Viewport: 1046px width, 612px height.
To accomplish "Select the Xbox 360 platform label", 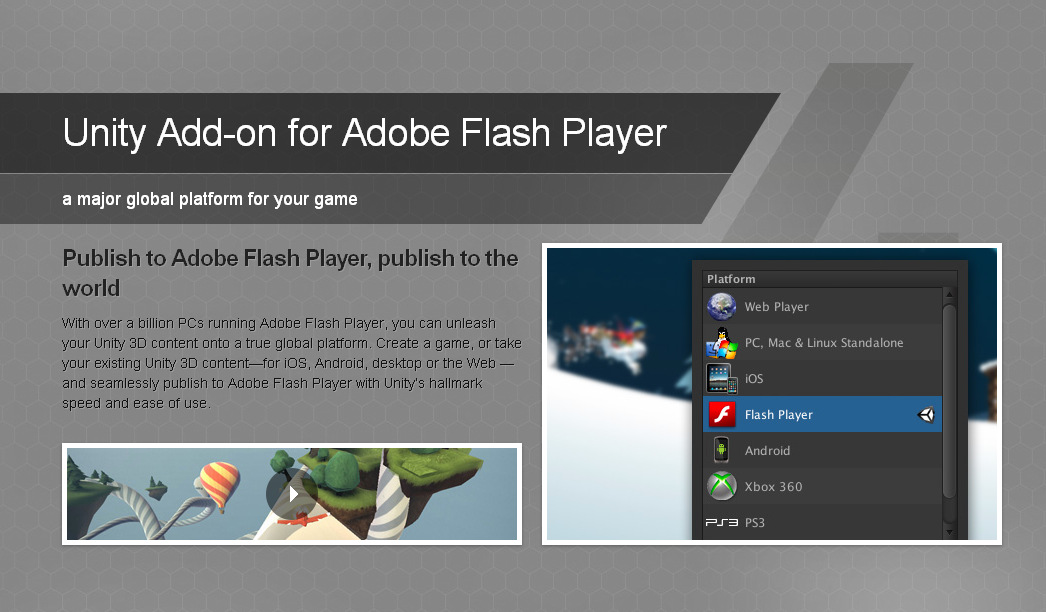I will pos(773,487).
